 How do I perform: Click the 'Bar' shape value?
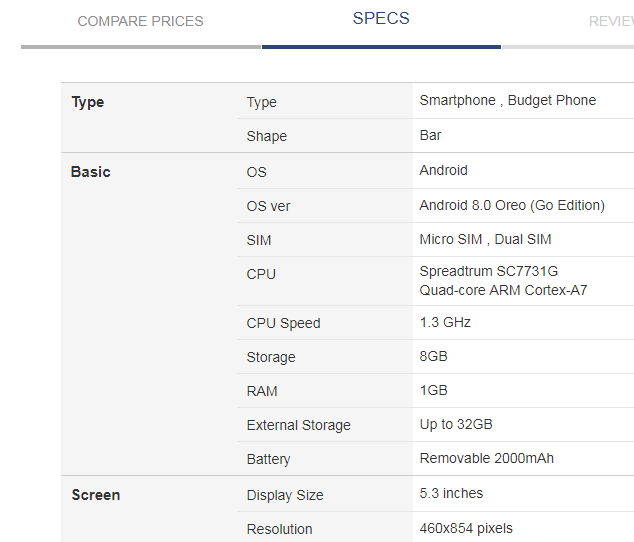pos(431,135)
